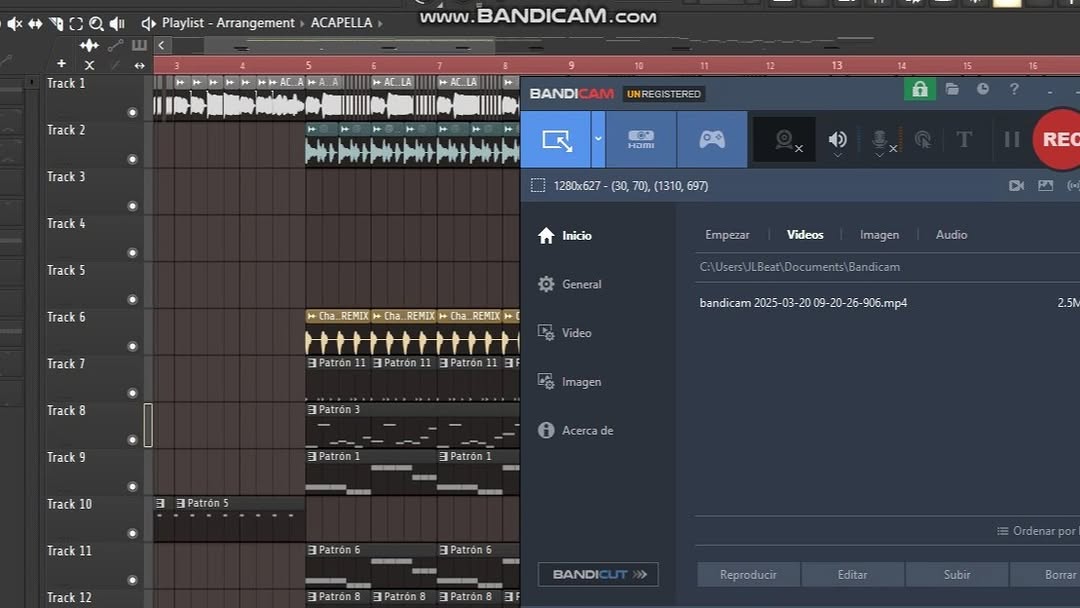Viewport: 1080px width, 608px height.
Task: Switch to the Videos tab
Action: [x=804, y=235]
